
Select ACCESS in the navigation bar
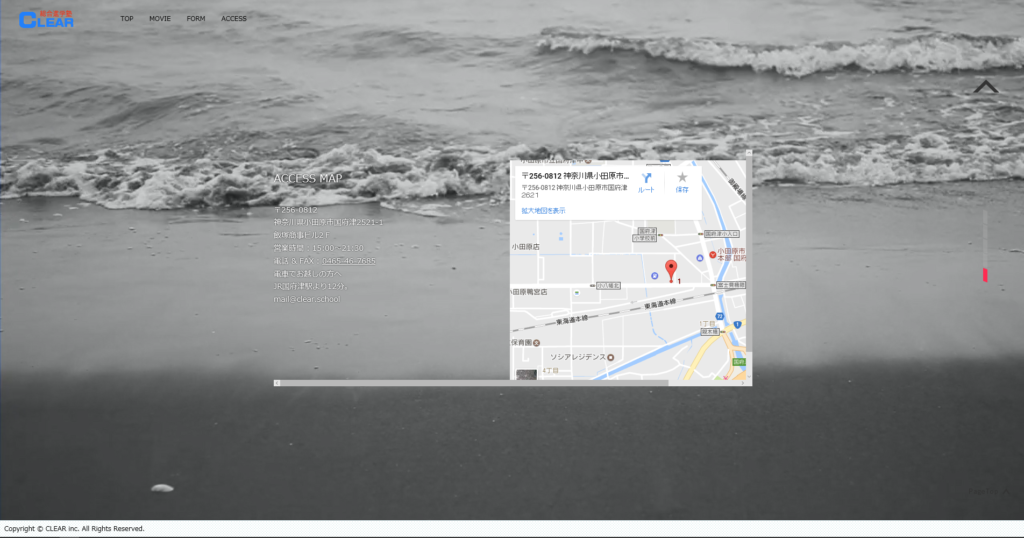(234, 19)
